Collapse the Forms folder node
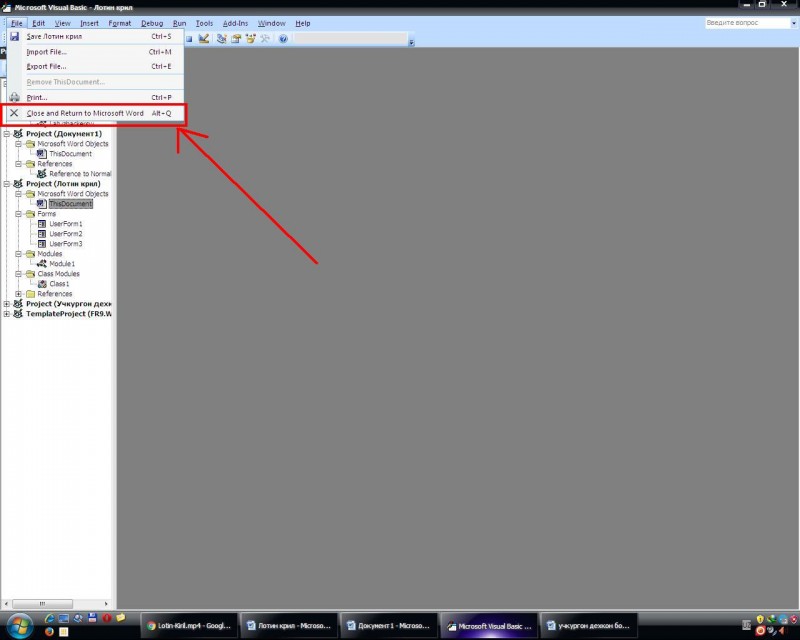Viewport: 800px width, 640px height. (x=18, y=214)
